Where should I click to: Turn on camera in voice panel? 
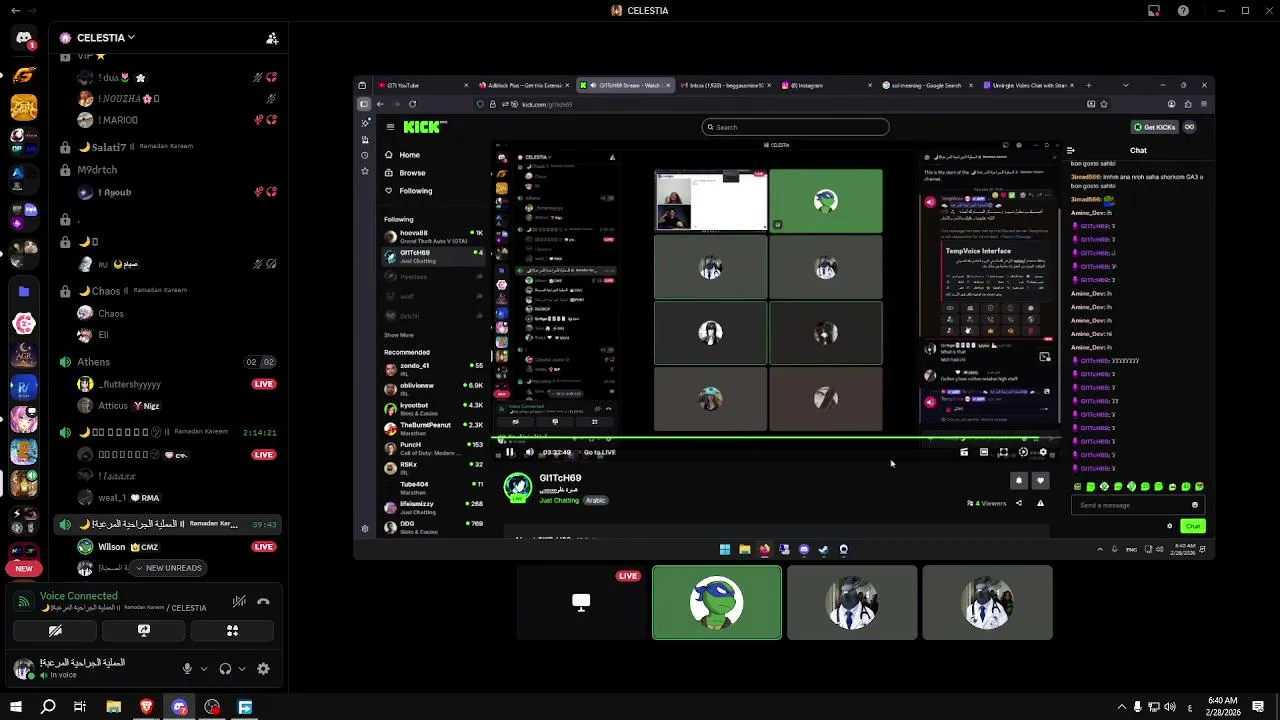pos(55,631)
